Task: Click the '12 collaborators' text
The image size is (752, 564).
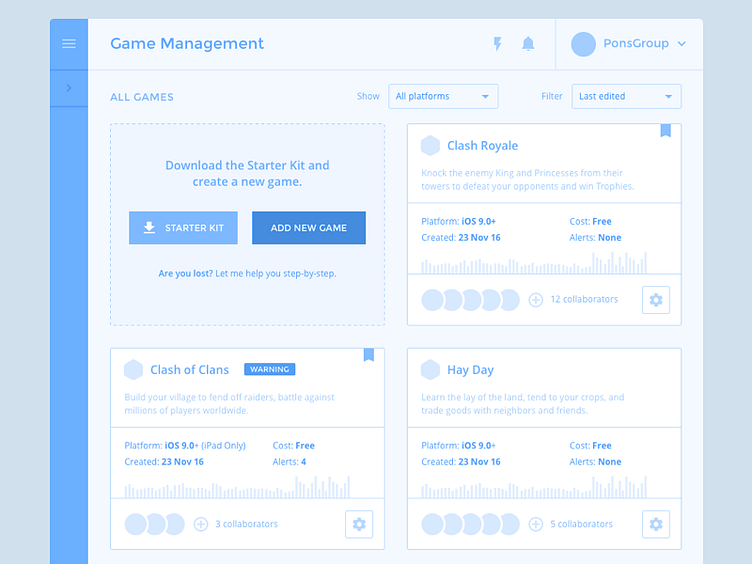Action: pos(584,299)
